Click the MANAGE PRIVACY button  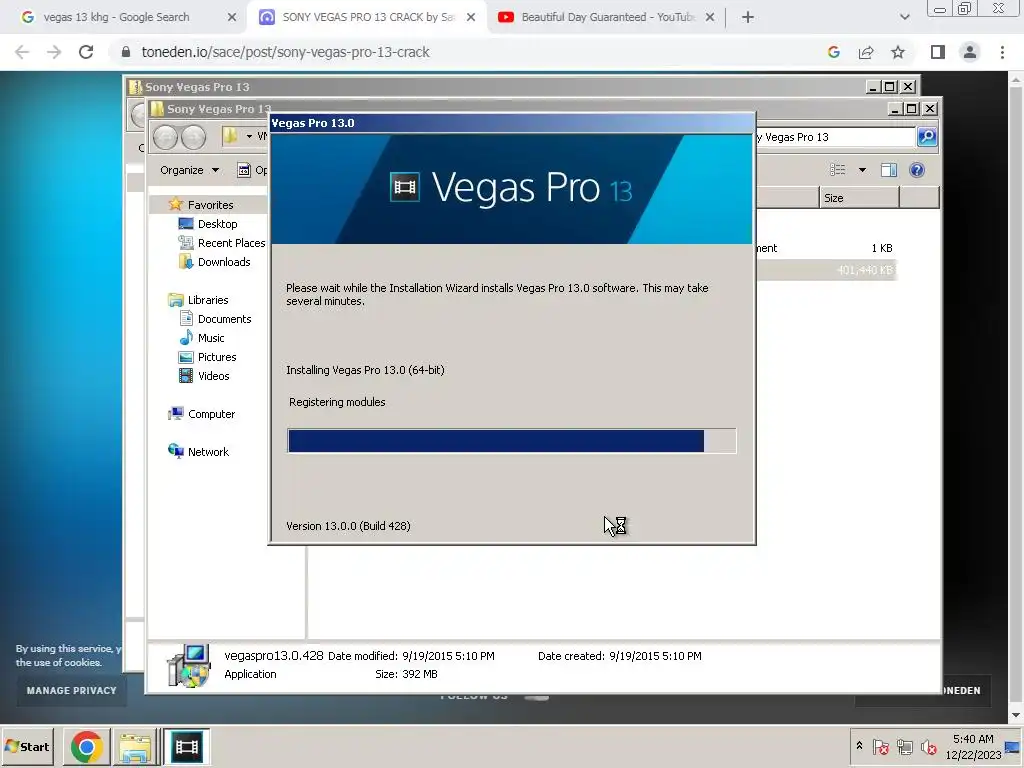[x=71, y=690]
